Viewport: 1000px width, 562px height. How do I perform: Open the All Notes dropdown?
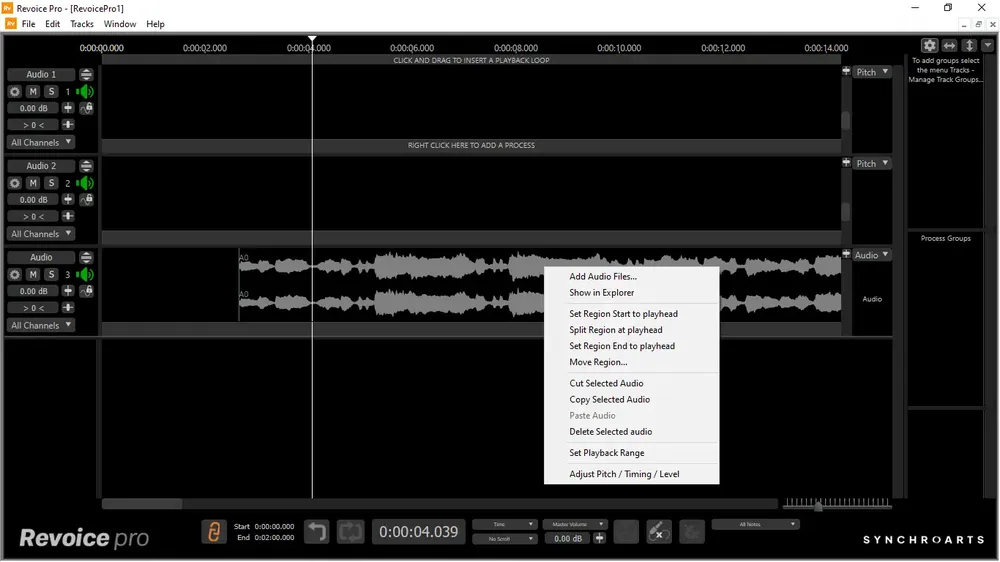(x=755, y=524)
